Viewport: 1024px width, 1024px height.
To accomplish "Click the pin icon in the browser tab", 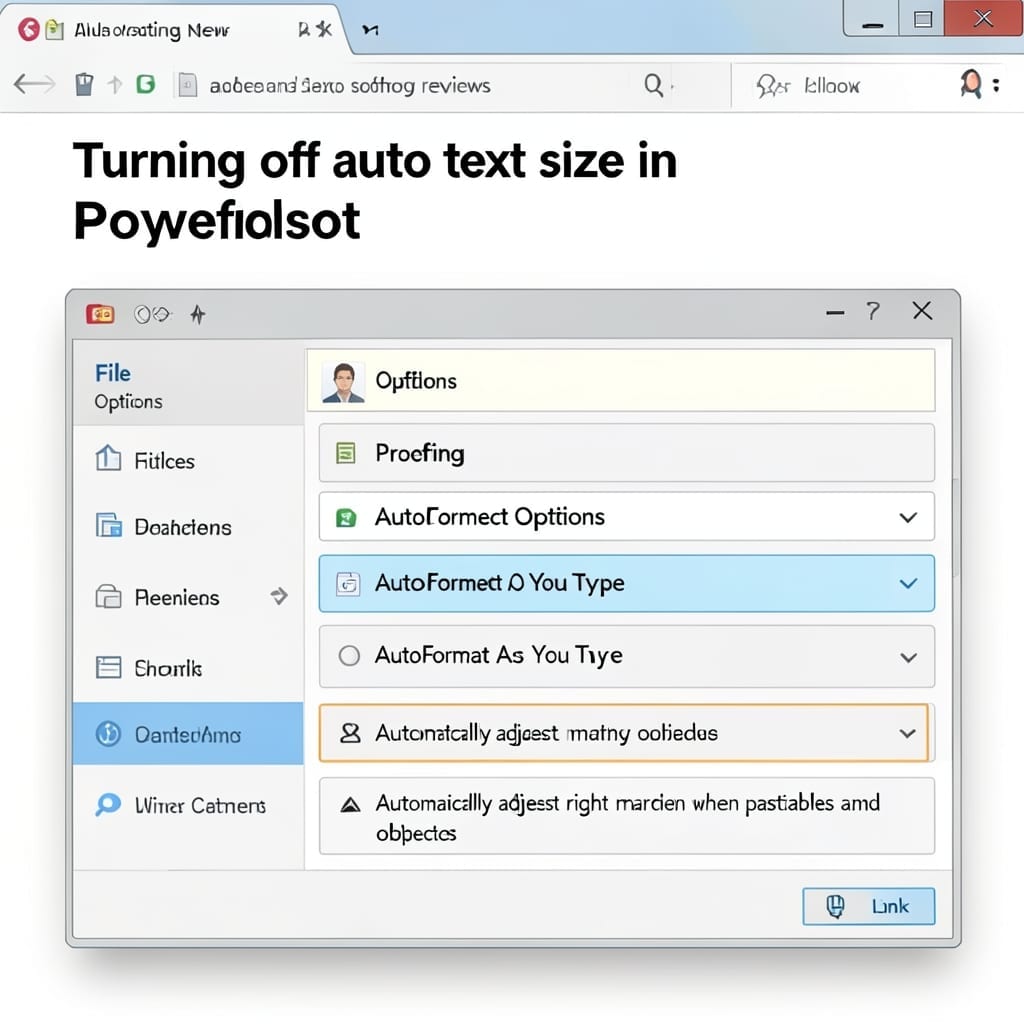I will pos(304,29).
